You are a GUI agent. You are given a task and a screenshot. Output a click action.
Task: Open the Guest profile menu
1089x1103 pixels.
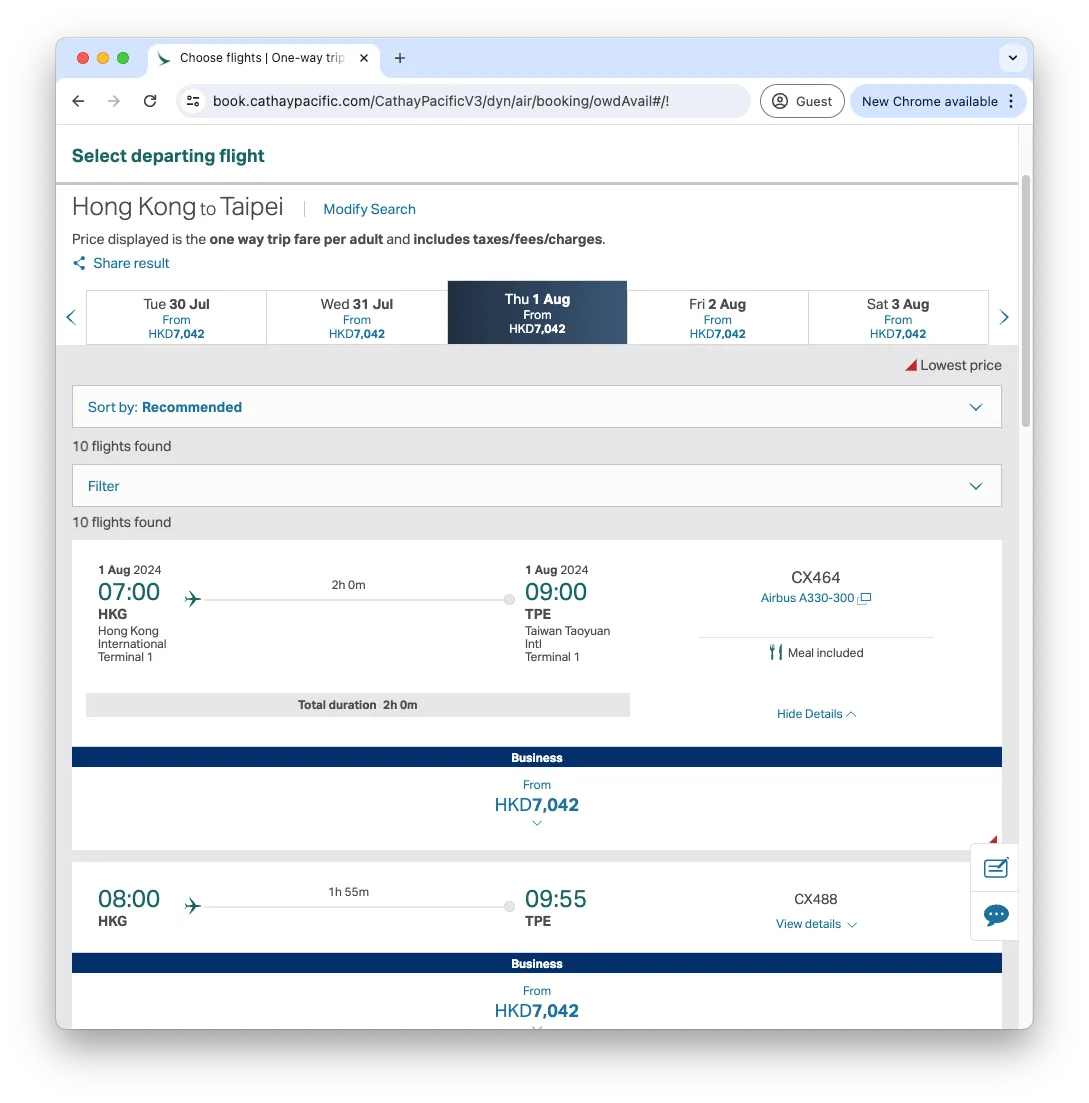coord(802,101)
